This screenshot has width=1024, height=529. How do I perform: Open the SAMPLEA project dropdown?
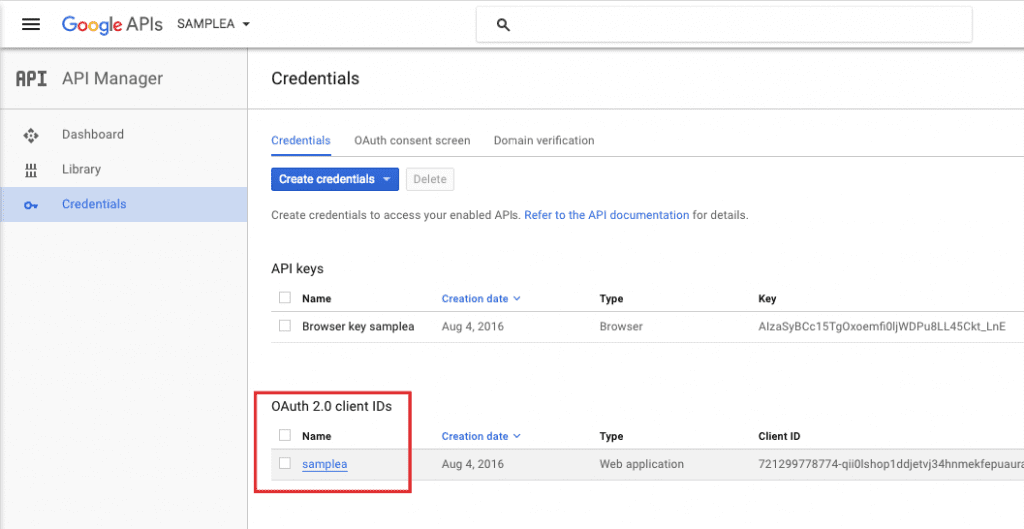tap(214, 24)
